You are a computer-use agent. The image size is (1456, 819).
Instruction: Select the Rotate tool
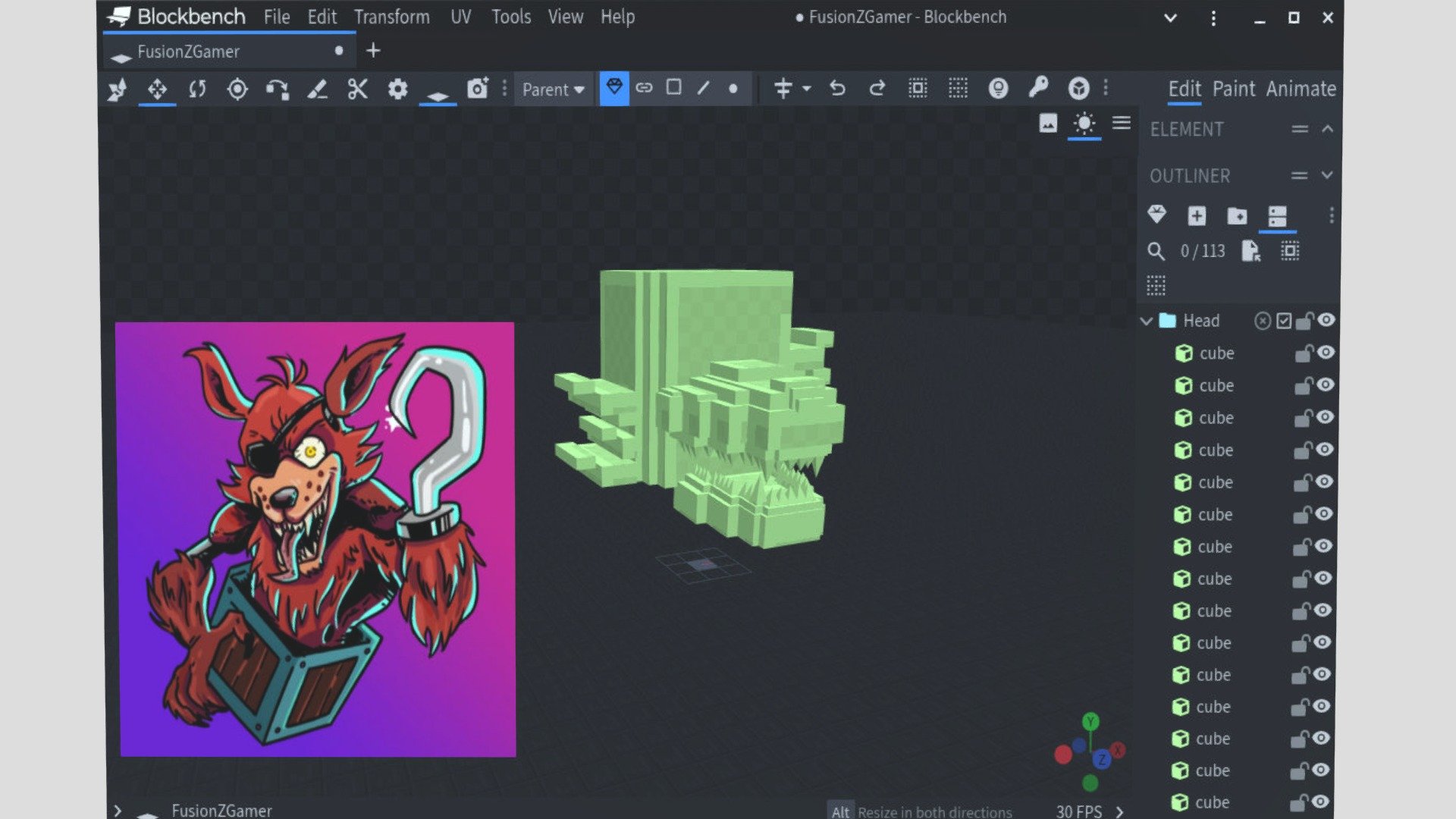pos(197,89)
